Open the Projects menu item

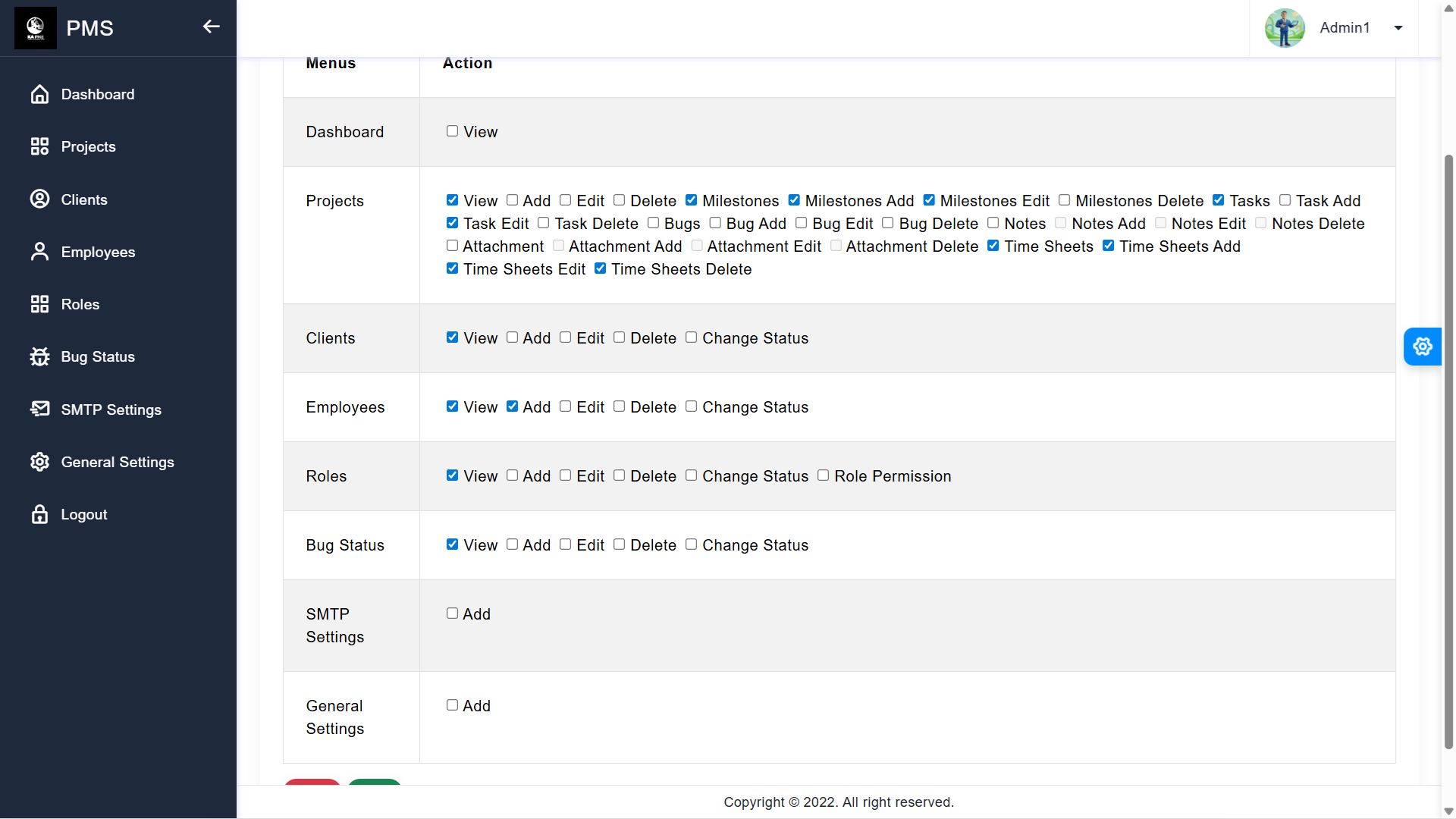(88, 146)
